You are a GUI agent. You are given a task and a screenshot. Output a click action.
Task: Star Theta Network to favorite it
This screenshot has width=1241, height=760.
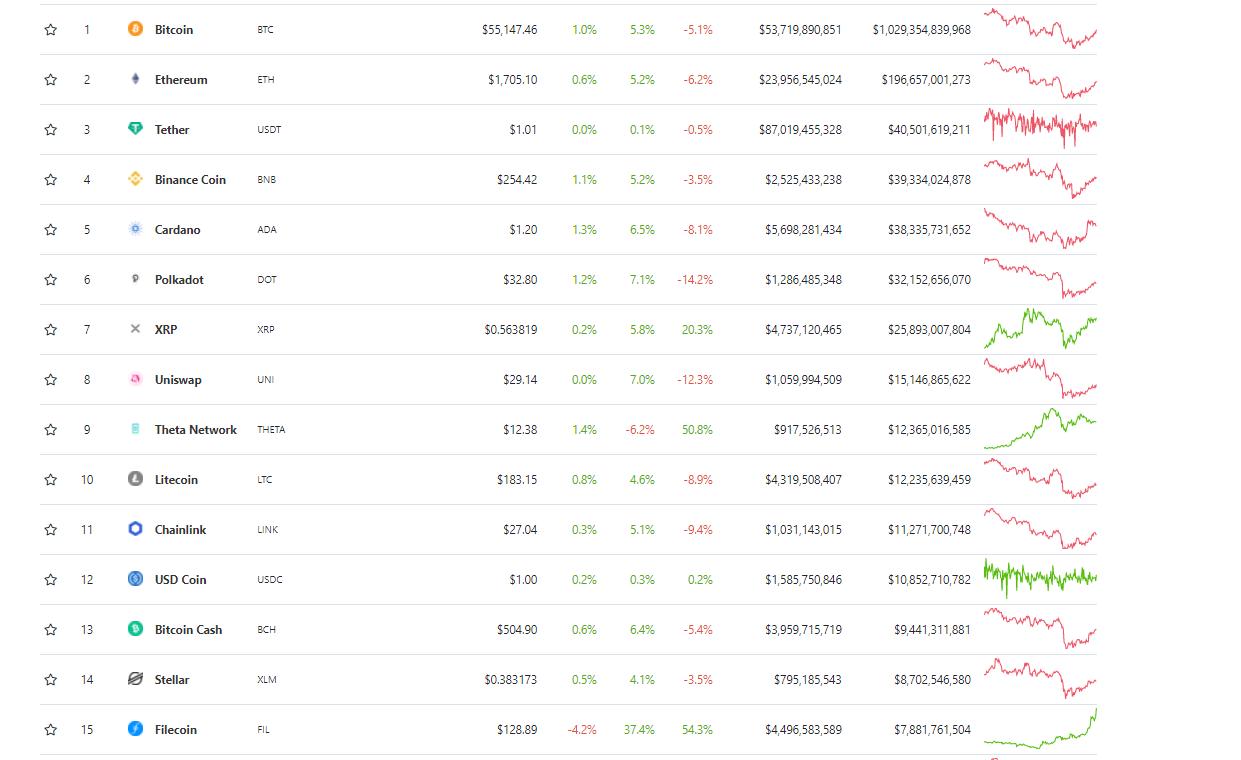click(50, 429)
